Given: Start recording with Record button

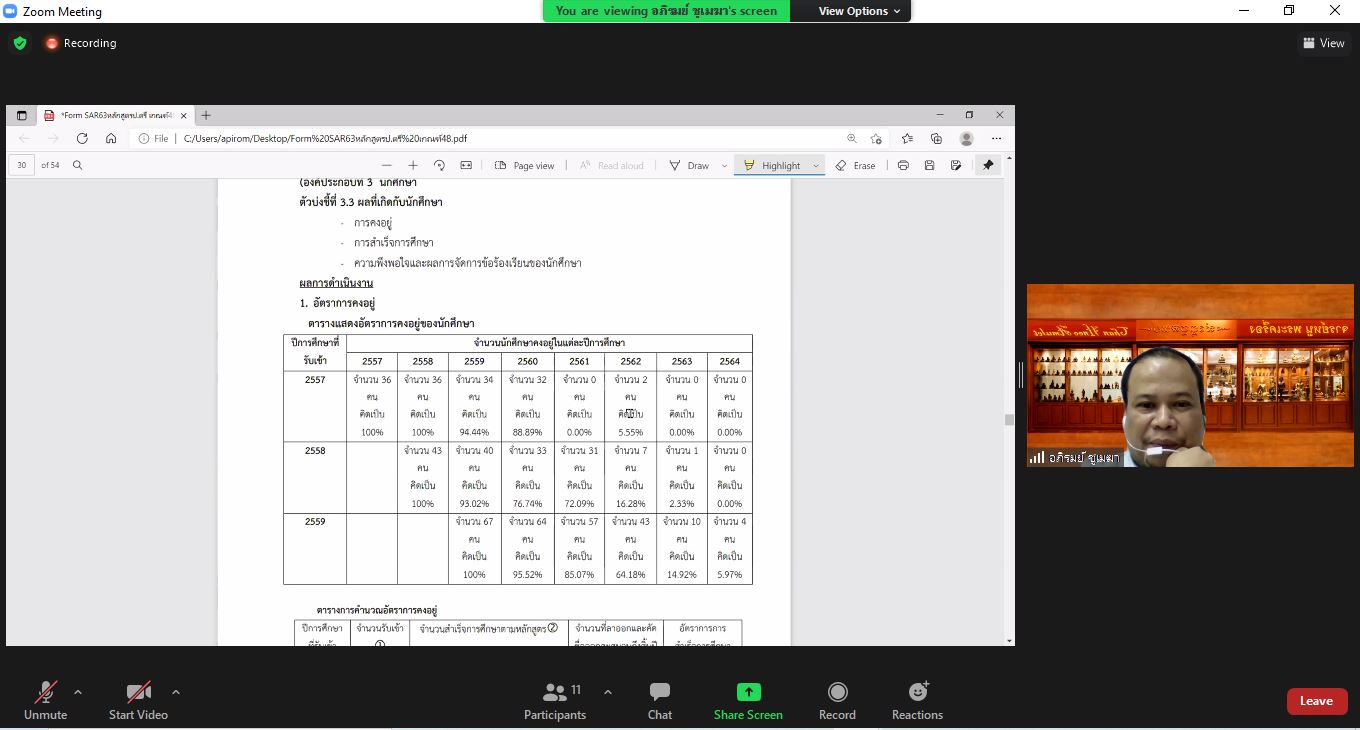Looking at the screenshot, I should pos(837,700).
